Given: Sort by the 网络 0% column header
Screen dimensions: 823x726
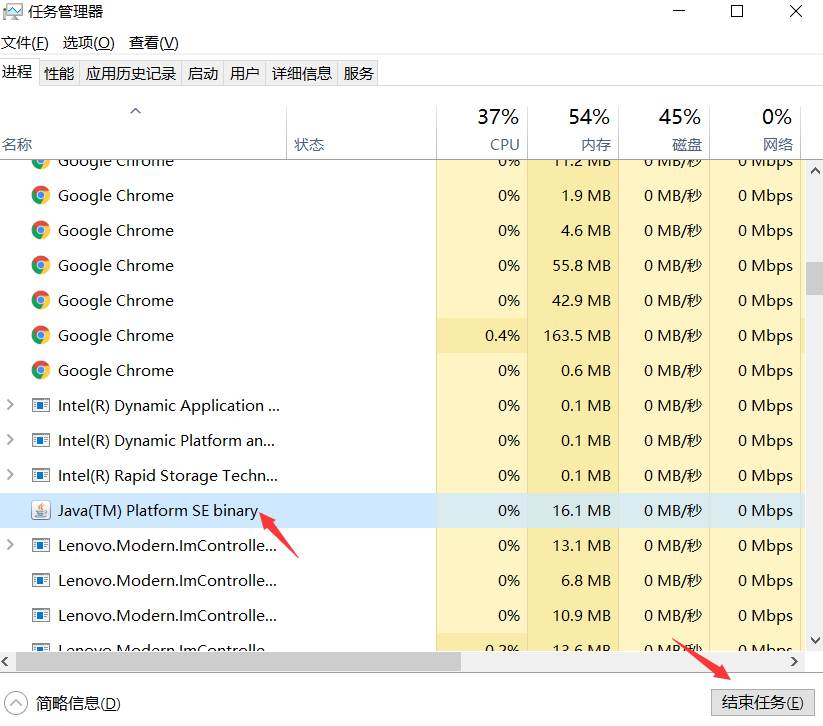Looking at the screenshot, I should (755, 133).
